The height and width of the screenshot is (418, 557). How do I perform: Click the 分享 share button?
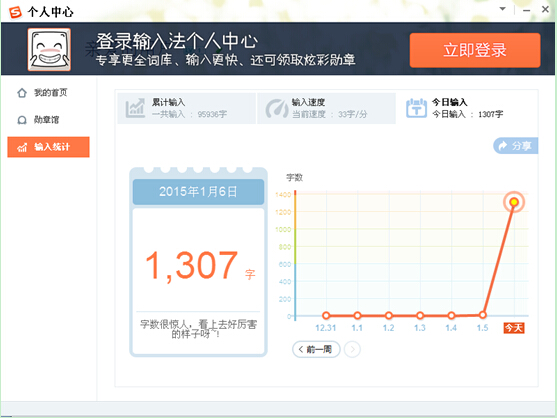[x=515, y=146]
